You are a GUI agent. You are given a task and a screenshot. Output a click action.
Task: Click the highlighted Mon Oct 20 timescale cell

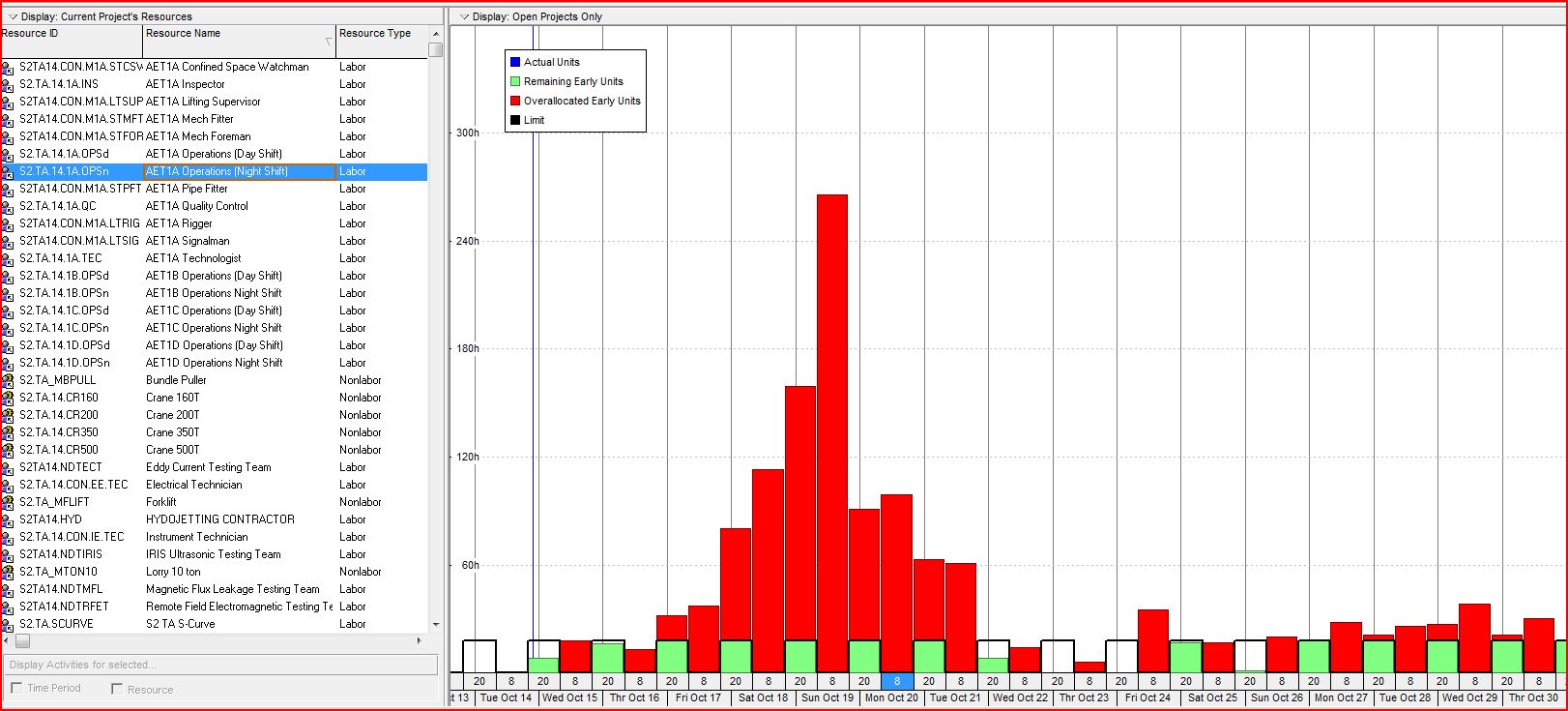tap(896, 681)
